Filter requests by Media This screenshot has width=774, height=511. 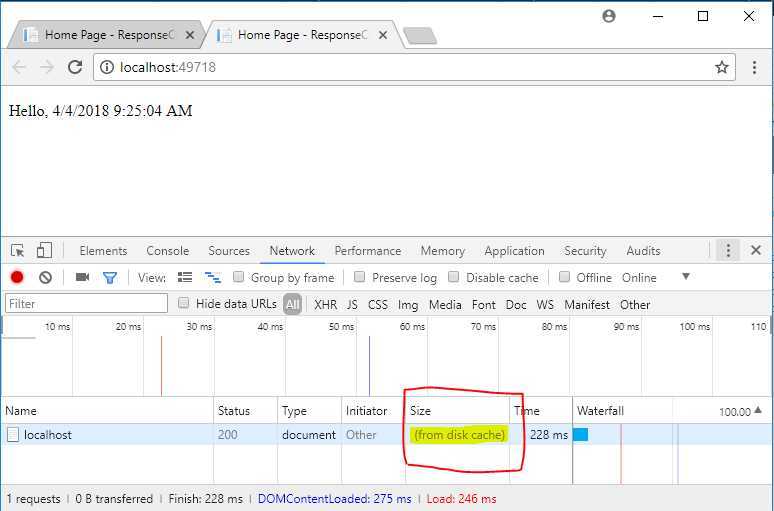click(445, 305)
